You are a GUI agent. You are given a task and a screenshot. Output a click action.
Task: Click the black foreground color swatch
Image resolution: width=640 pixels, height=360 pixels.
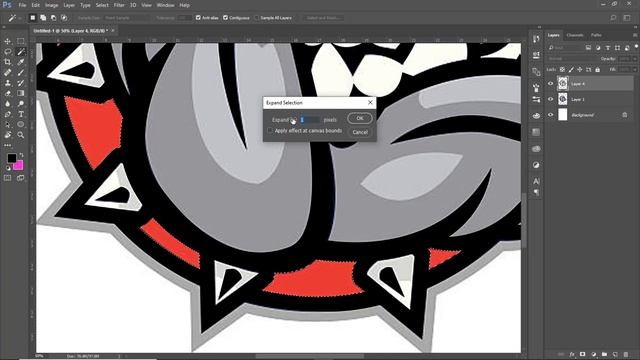coord(11,158)
